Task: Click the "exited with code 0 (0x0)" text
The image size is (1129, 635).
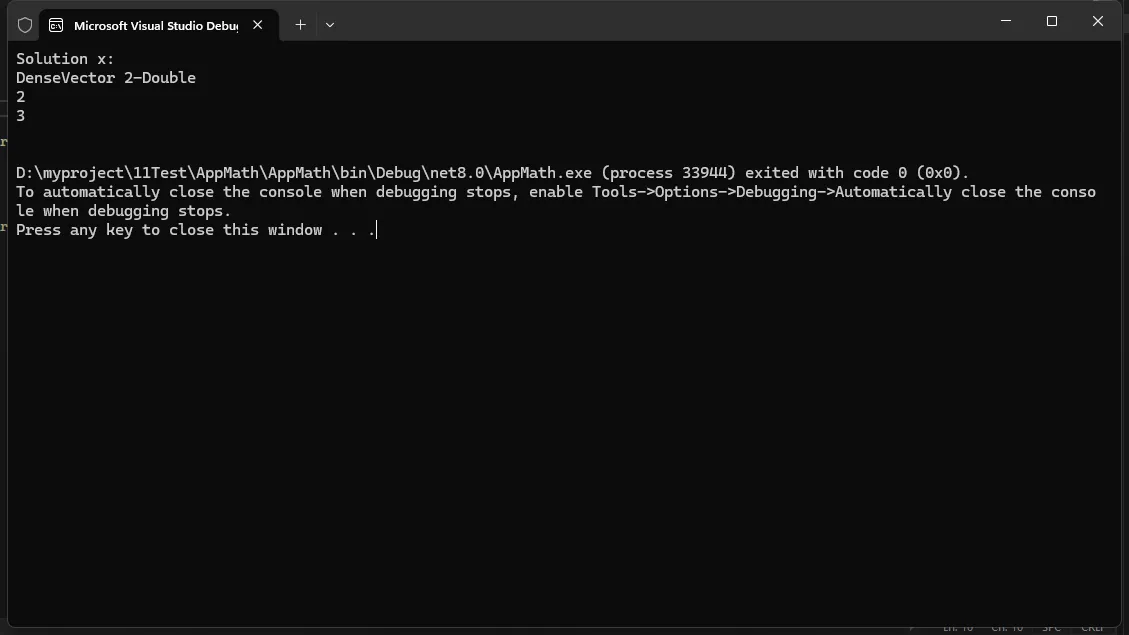Action: [857, 173]
